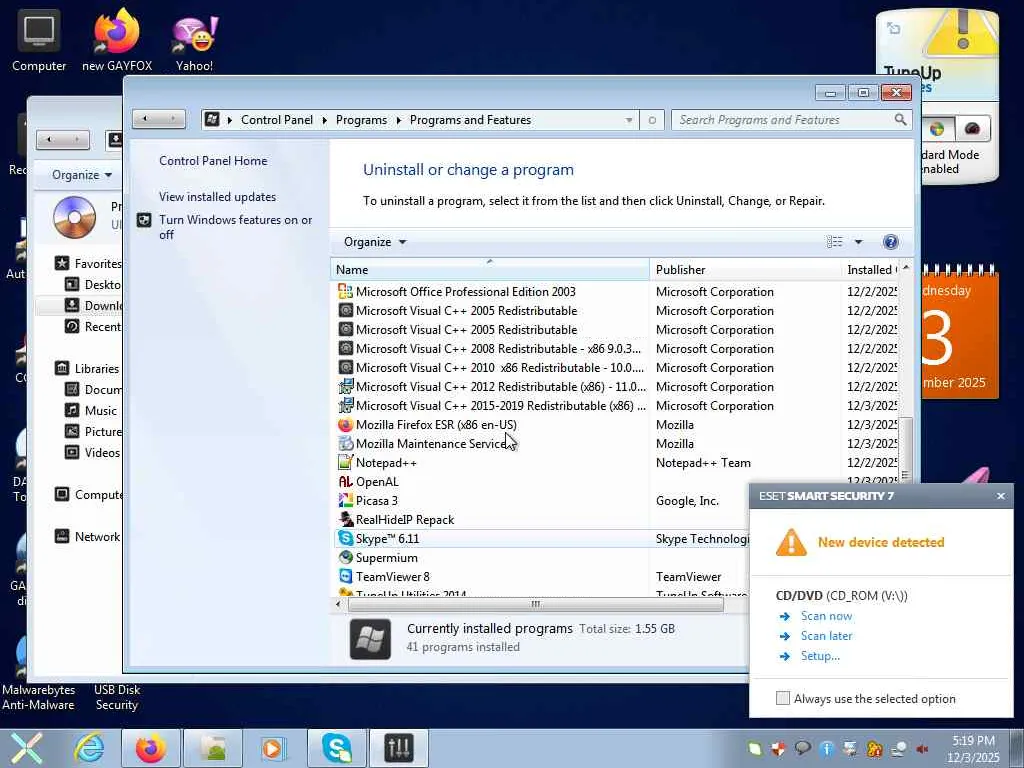Click Programs in the breadcrumb path

click(x=361, y=120)
